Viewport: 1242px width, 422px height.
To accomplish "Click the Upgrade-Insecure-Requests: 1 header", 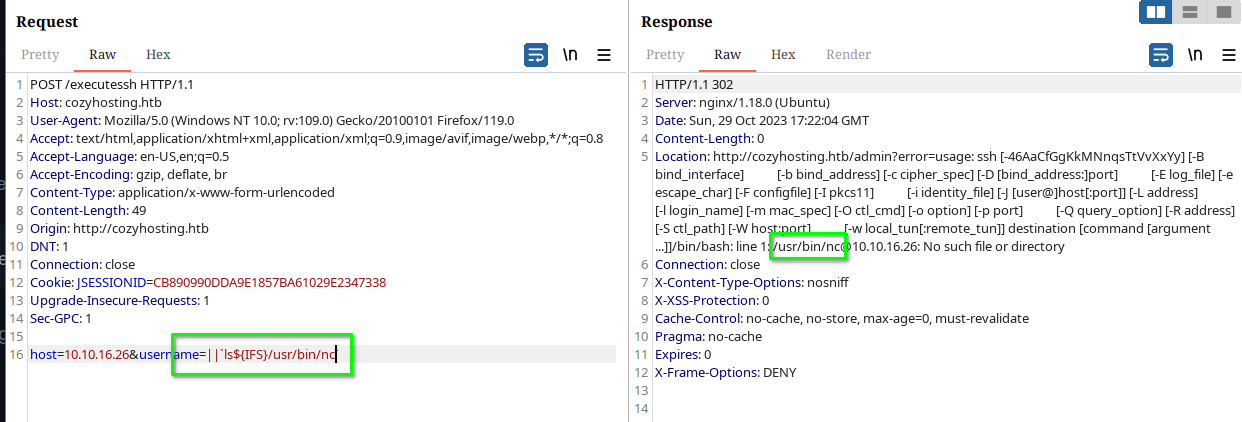I will pos(120,300).
